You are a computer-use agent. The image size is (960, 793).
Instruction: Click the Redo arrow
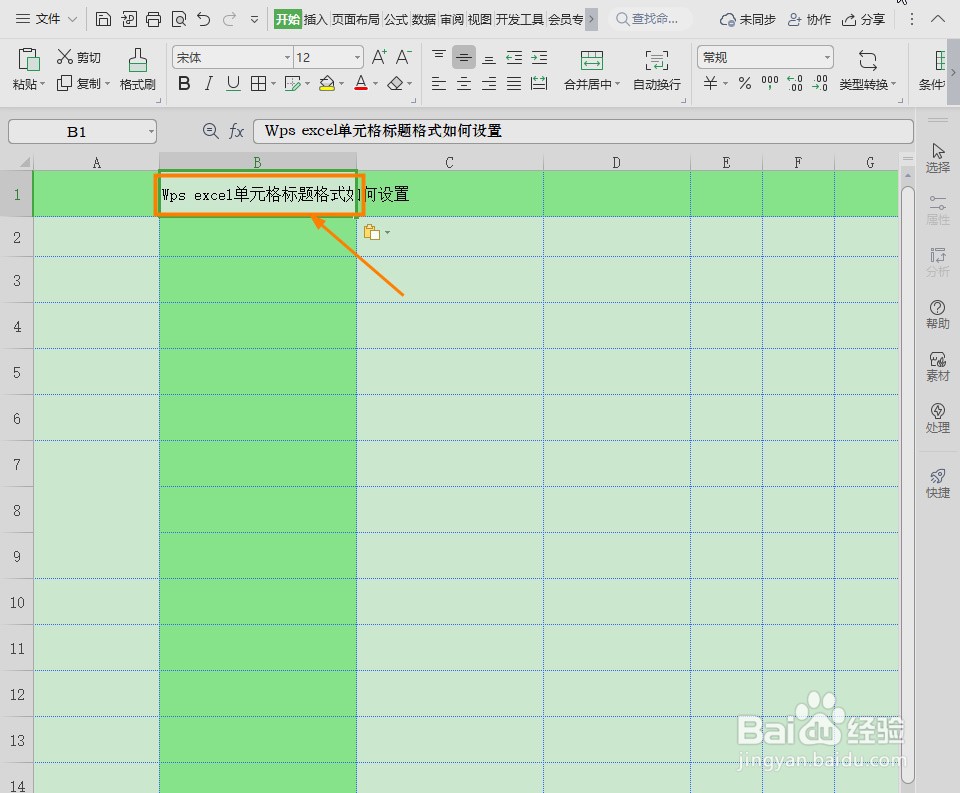[x=229, y=20]
